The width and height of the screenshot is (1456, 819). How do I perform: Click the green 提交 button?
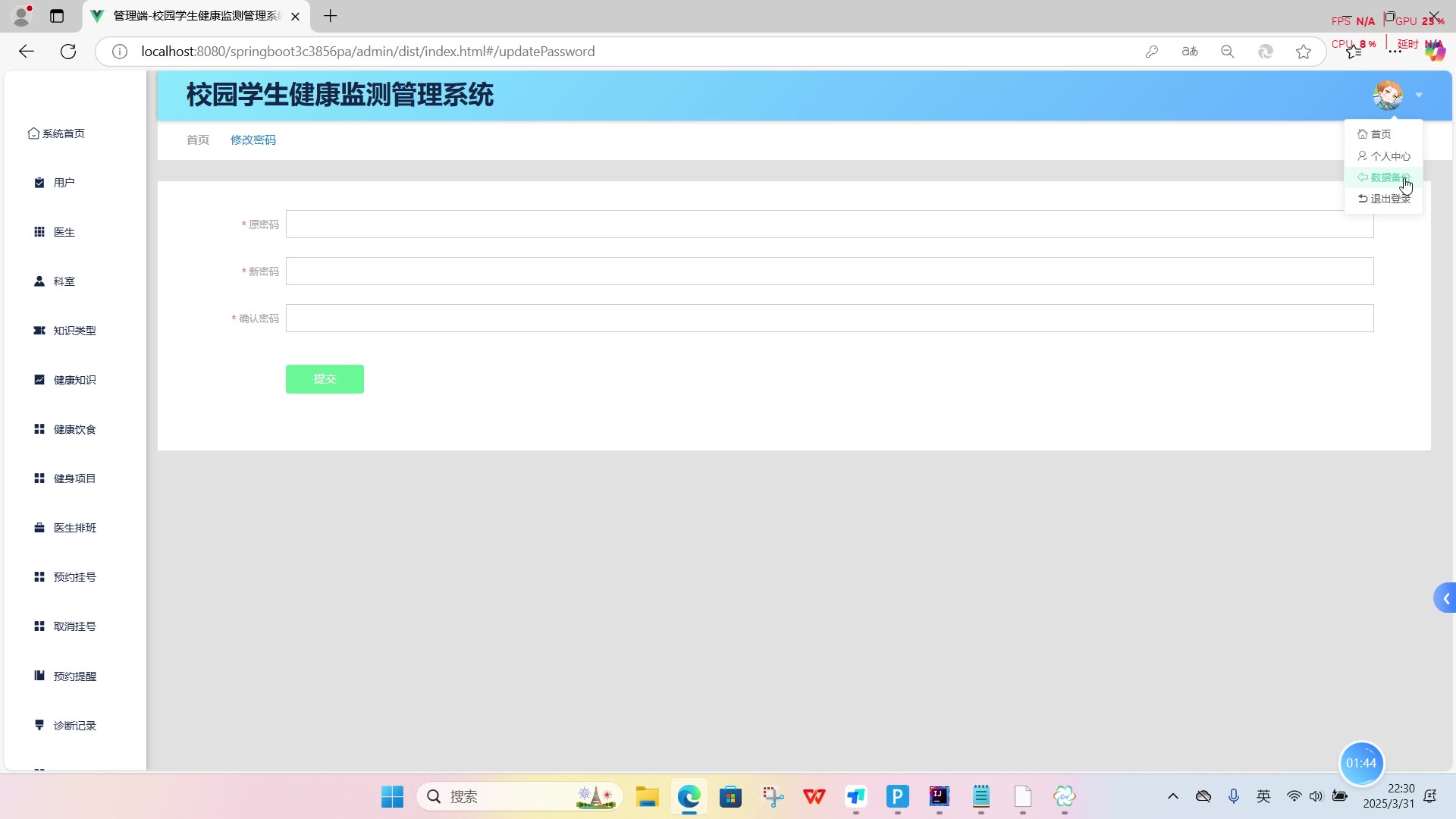click(325, 379)
